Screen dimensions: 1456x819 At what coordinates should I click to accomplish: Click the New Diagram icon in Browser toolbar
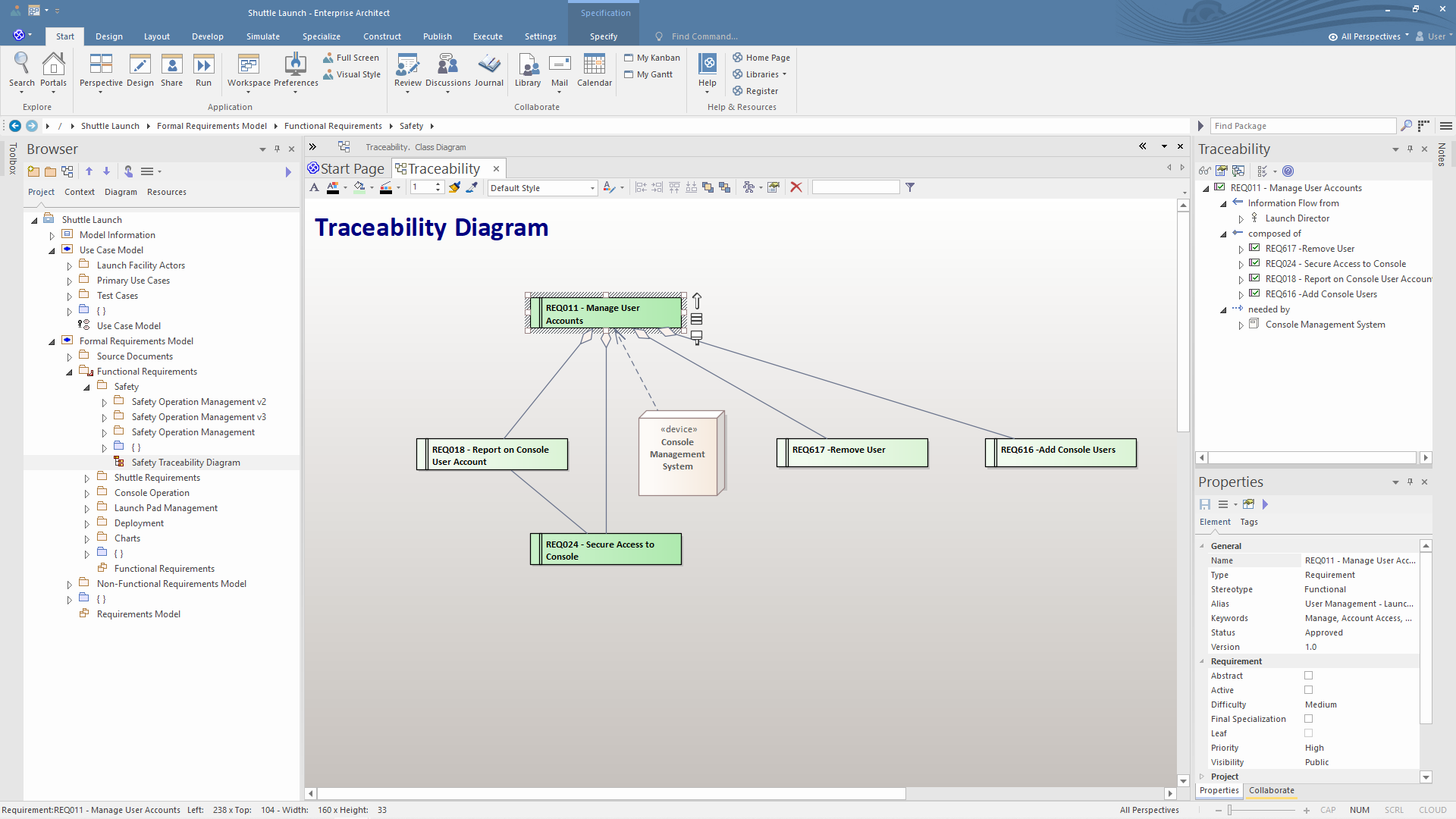[67, 171]
